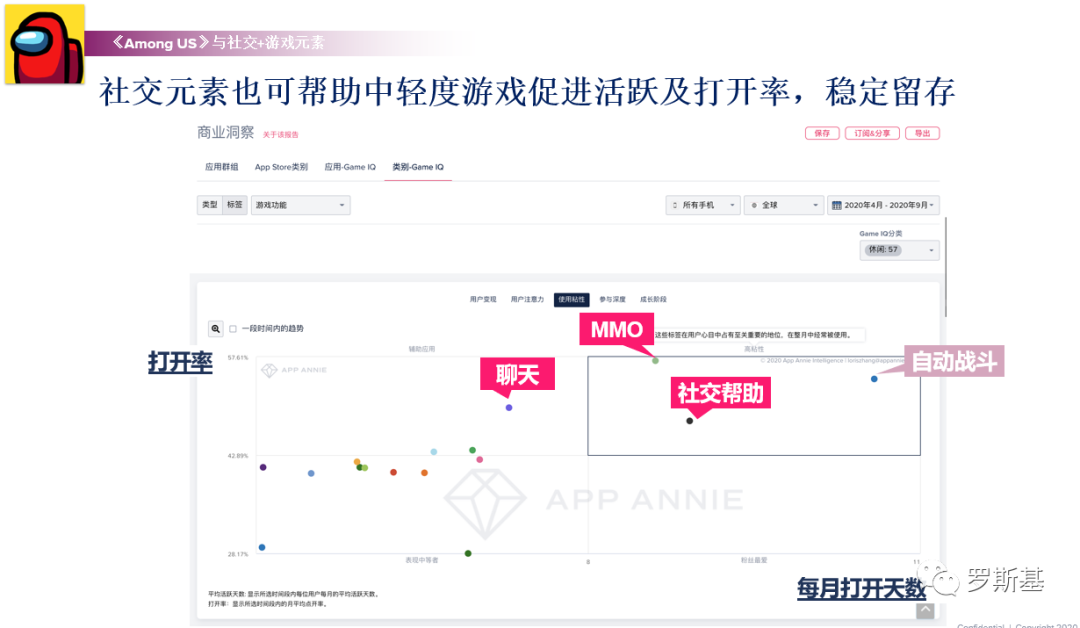This screenshot has height=628, width=1080.
Task: Open the 所有手机 device dropdown
Action: point(703,205)
